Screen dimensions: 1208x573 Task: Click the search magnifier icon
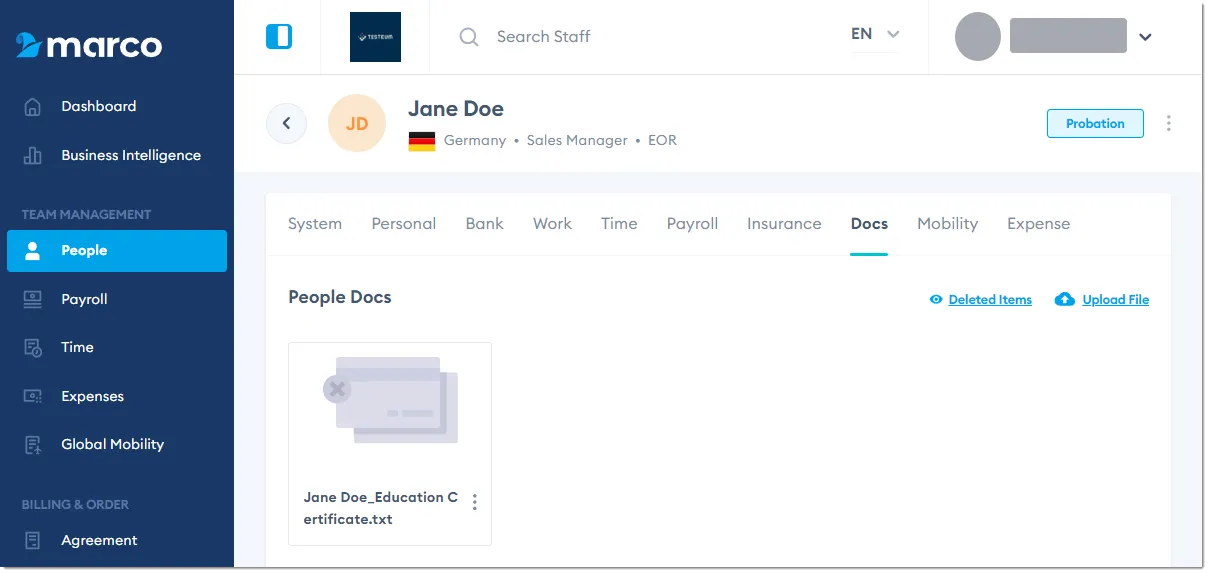pyautogui.click(x=469, y=37)
